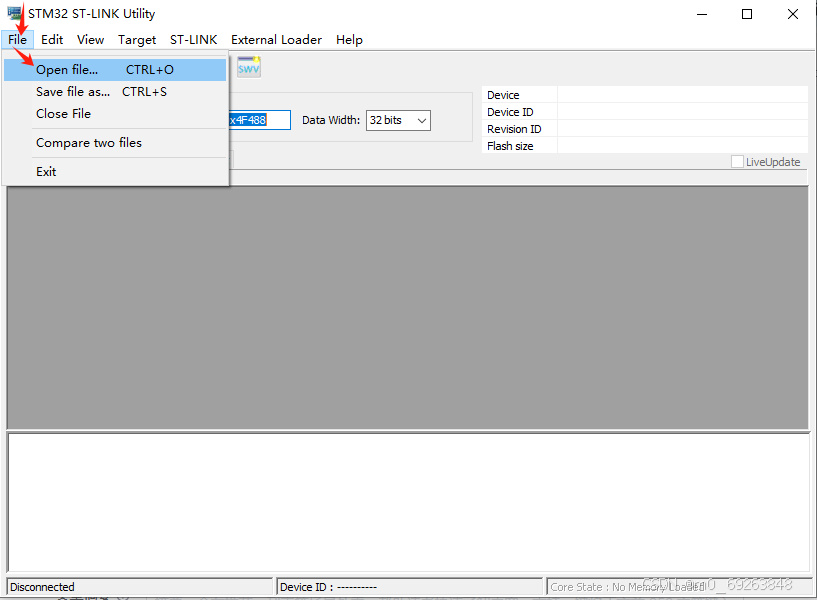
Task: Click the Device ID status bar field
Action: (409, 587)
